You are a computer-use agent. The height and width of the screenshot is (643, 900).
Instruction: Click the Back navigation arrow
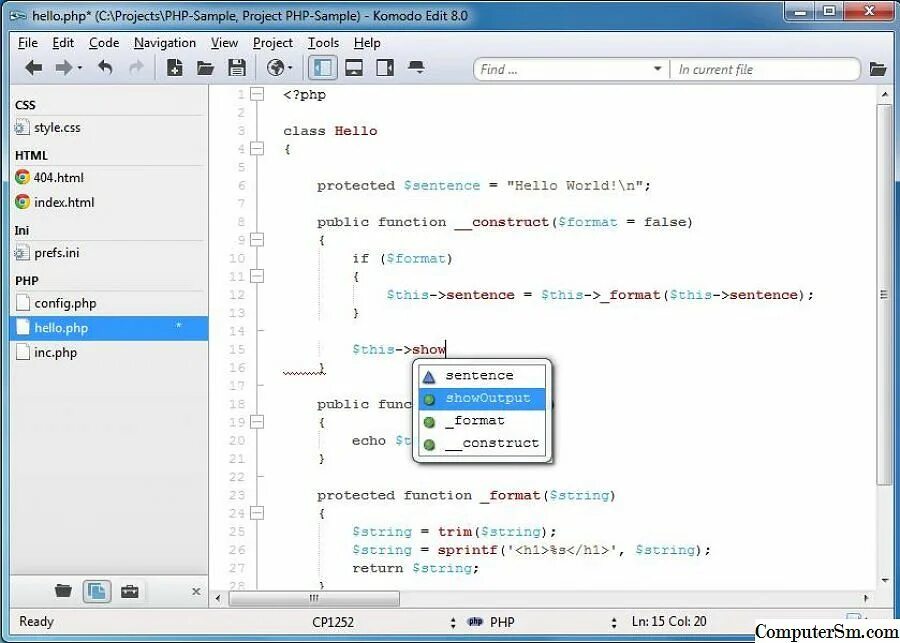[34, 68]
